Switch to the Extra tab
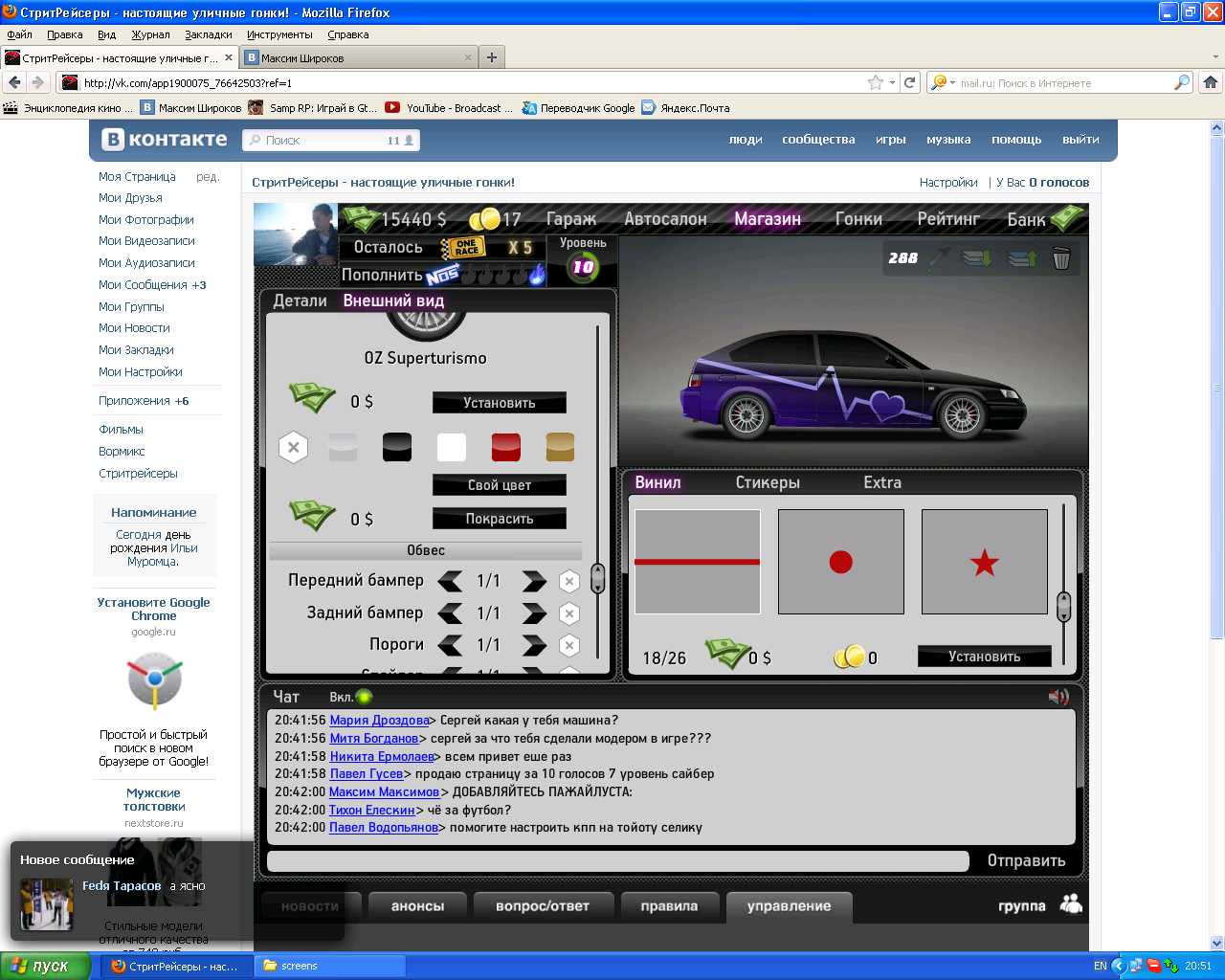This screenshot has height=980, width=1225. point(882,482)
